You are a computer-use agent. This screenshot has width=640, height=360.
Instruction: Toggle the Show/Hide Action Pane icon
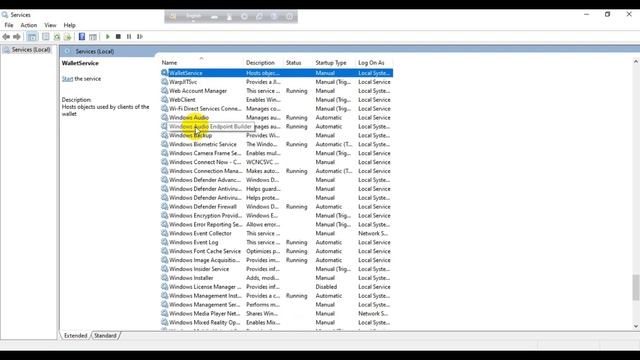(x=93, y=37)
